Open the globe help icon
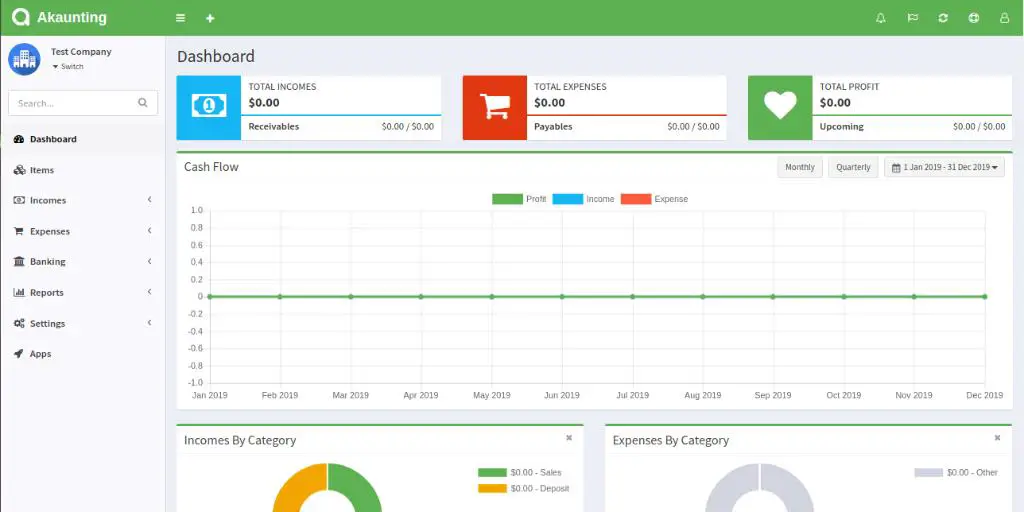 (974, 18)
